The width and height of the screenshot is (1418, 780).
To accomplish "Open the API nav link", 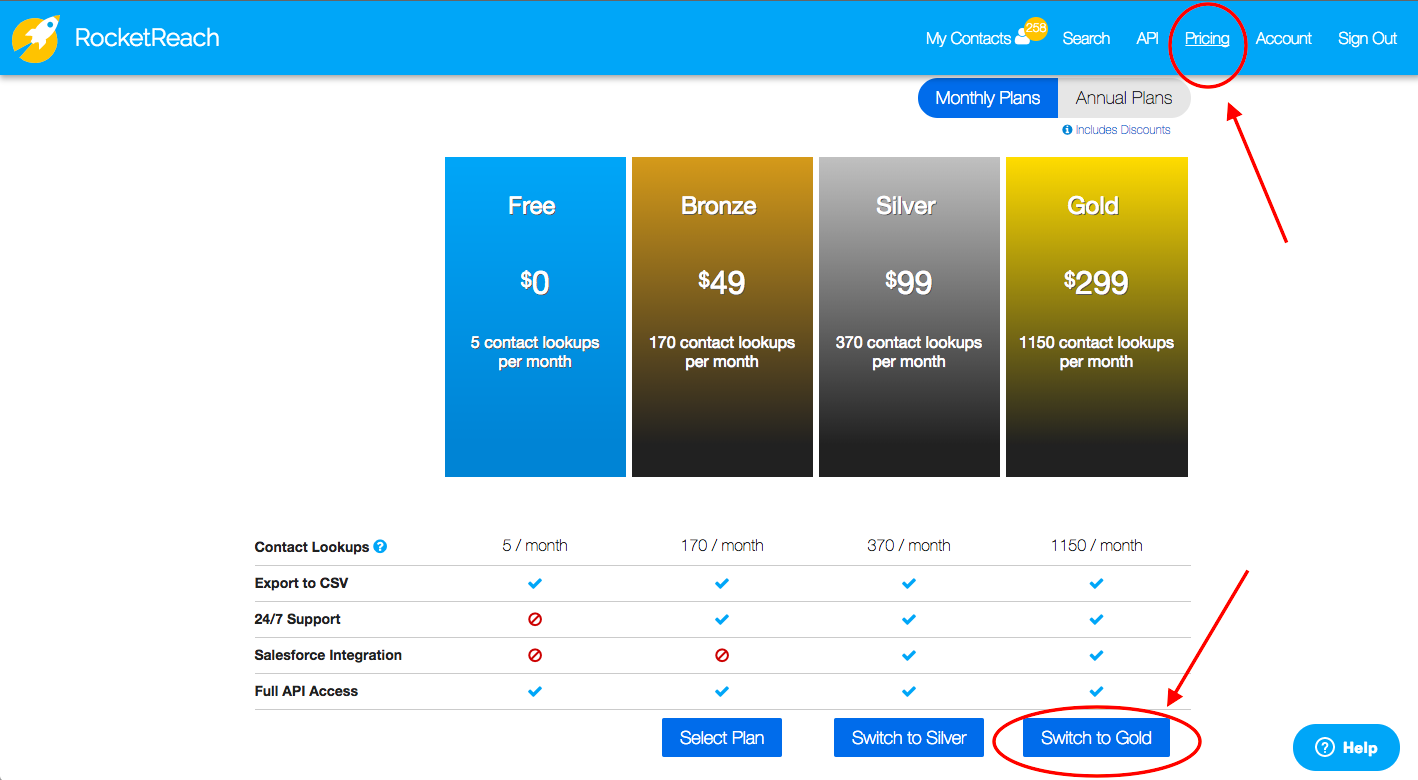I will pyautogui.click(x=1147, y=38).
